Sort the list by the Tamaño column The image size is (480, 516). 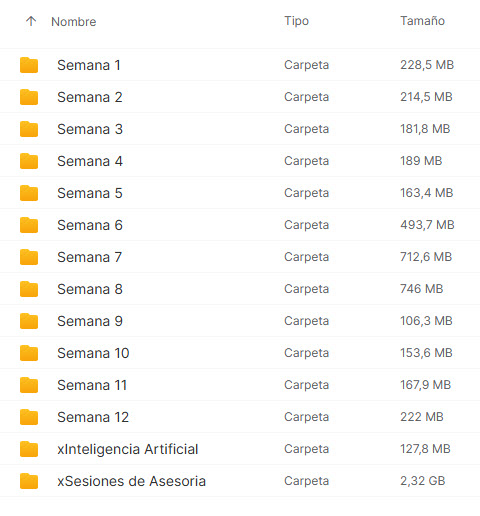click(422, 21)
